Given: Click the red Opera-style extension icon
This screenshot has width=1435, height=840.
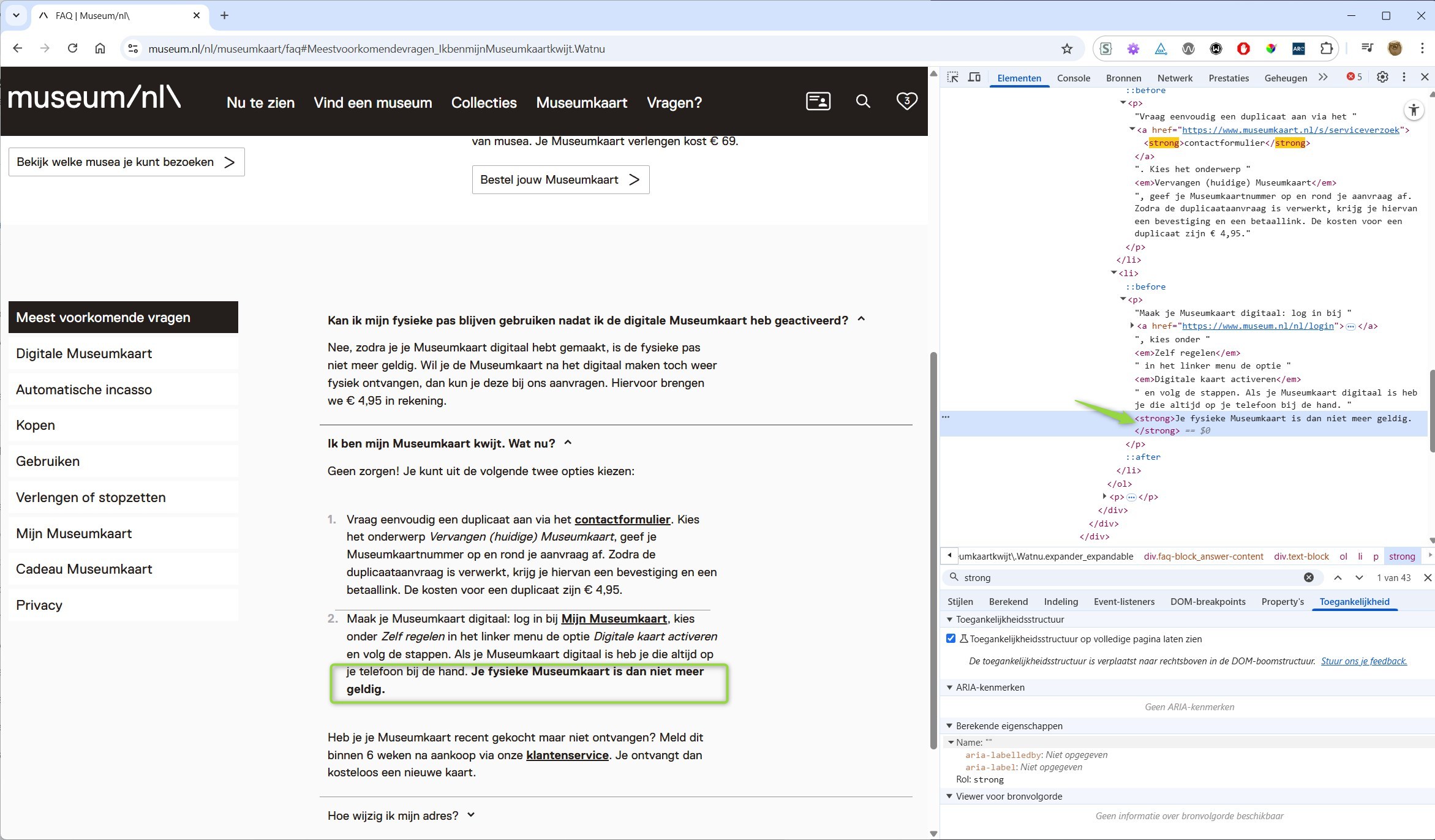Looking at the screenshot, I should pos(1243,48).
